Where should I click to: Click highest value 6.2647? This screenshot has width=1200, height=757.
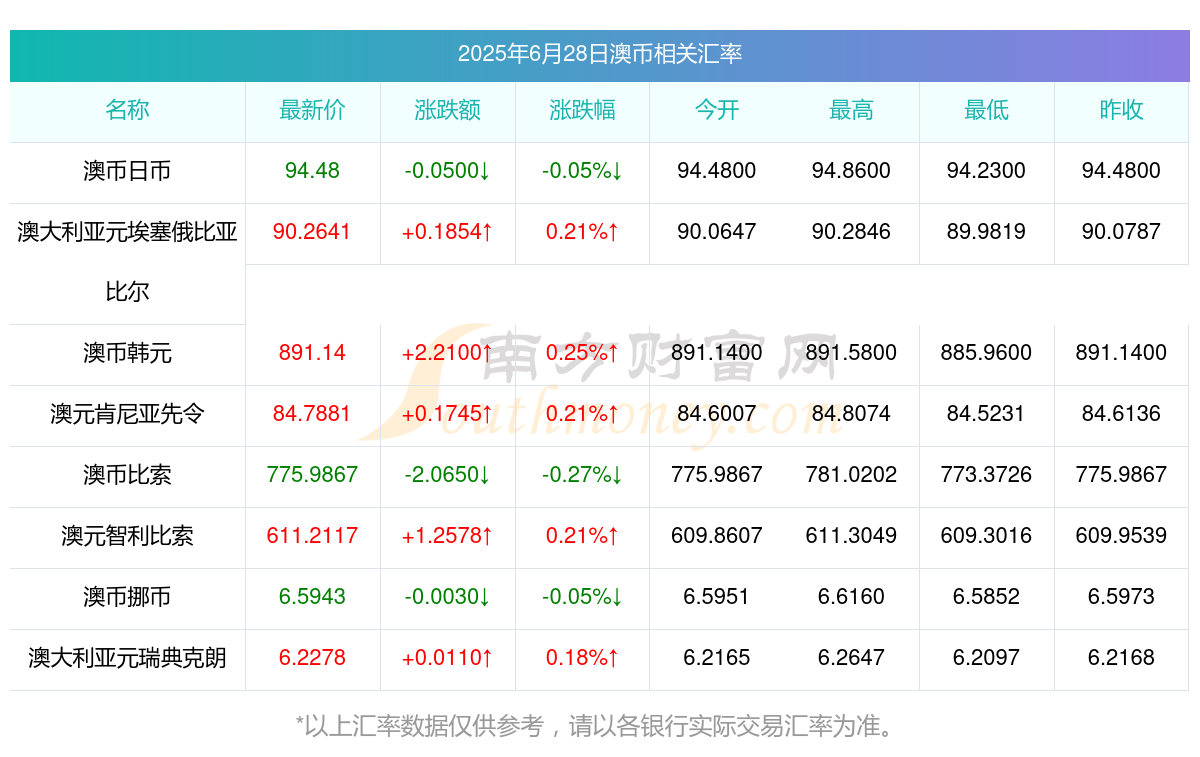(851, 658)
